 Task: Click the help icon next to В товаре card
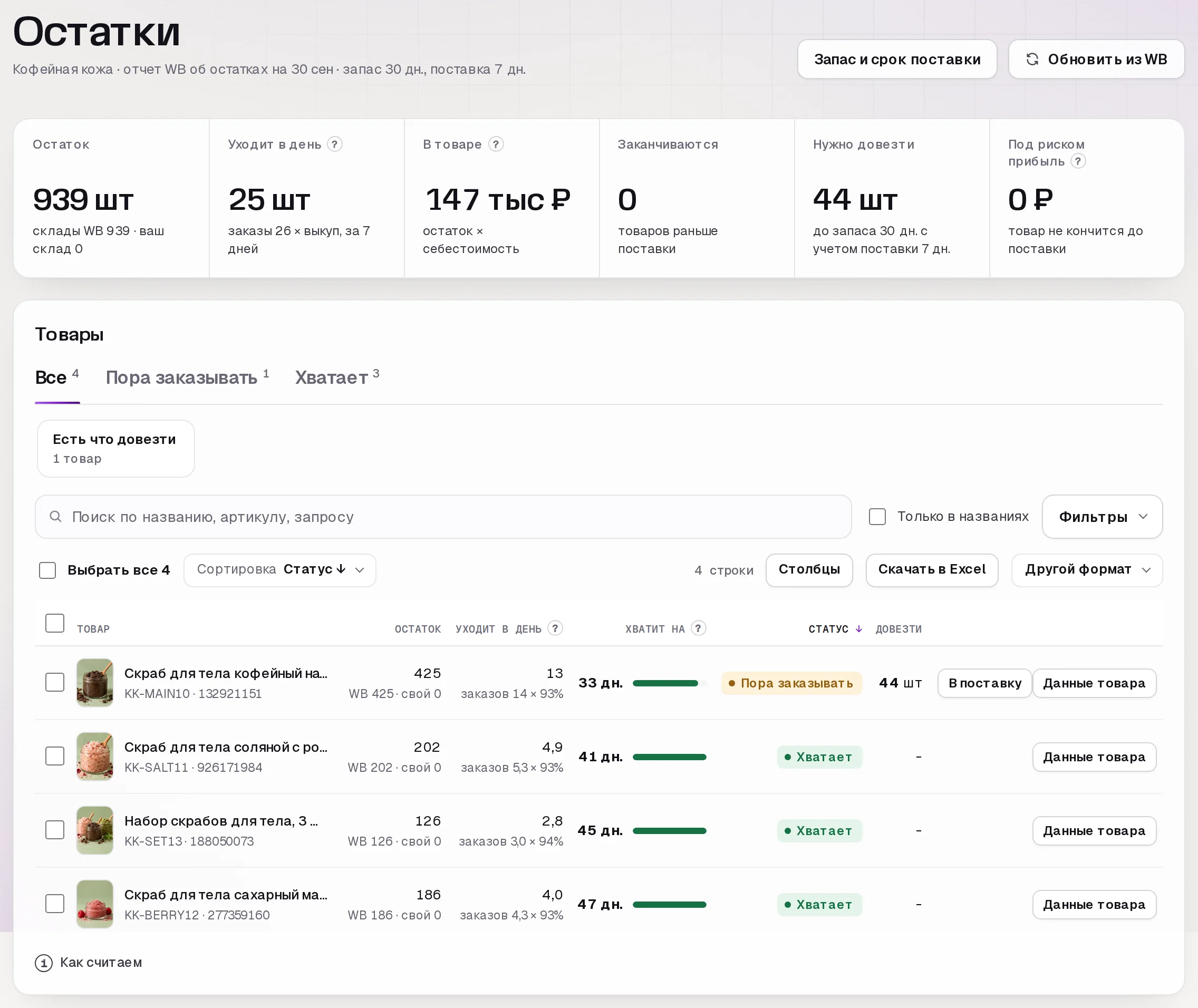point(496,144)
